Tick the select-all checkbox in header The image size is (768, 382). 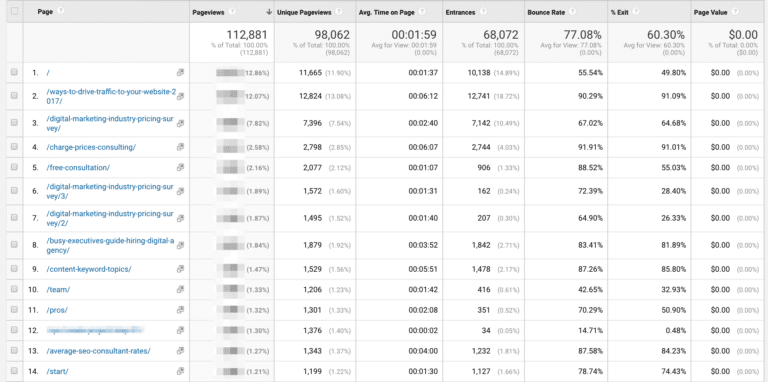14,11
